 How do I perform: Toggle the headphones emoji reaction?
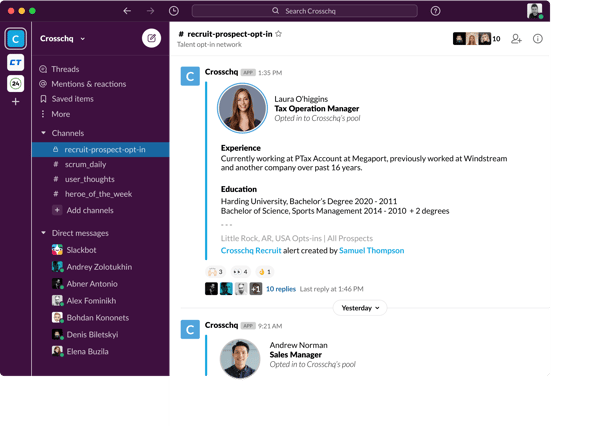214,271
